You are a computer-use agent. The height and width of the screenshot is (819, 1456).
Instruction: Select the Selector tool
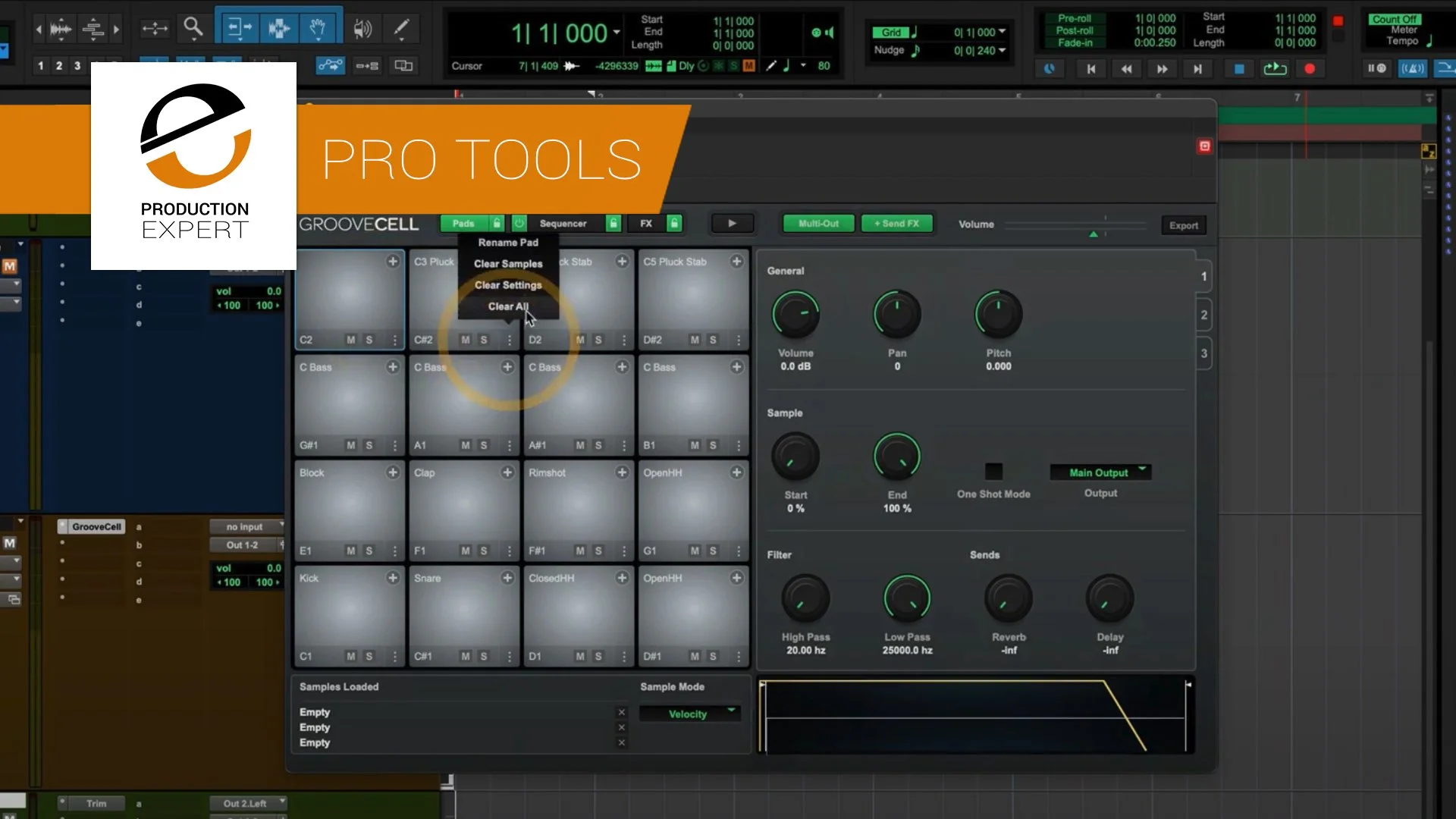[x=279, y=29]
